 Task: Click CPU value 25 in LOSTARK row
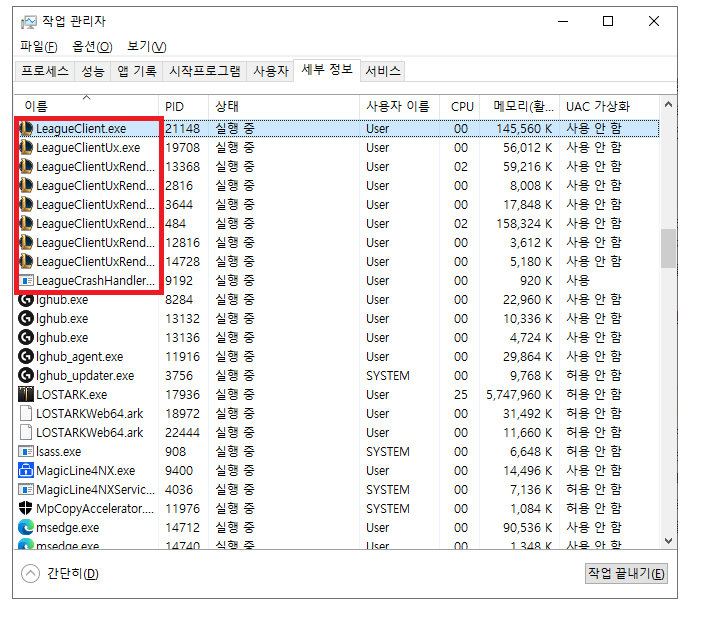pyautogui.click(x=461, y=395)
